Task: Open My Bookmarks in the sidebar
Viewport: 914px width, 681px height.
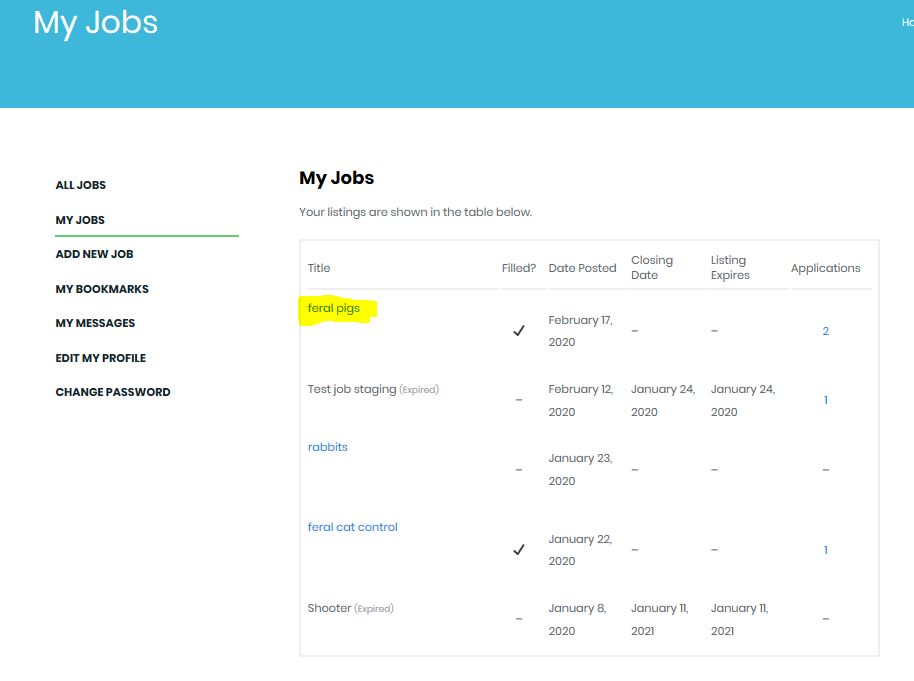Action: 102,289
